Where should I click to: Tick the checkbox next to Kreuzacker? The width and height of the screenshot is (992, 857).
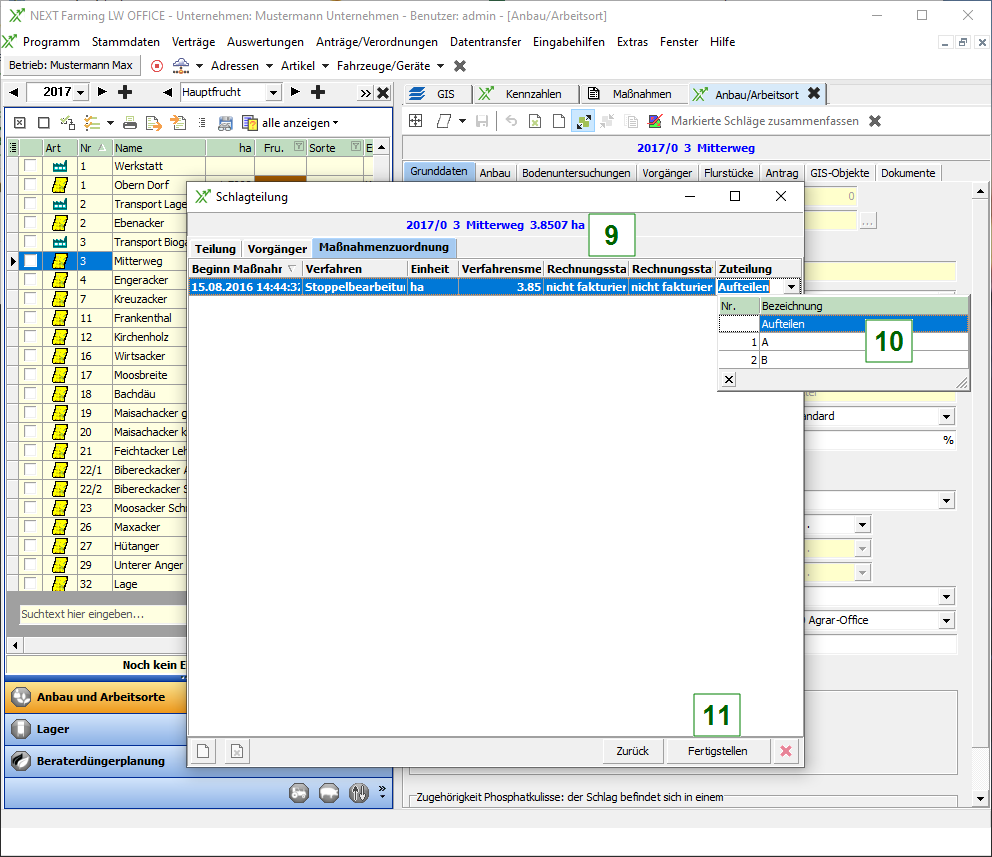(31, 299)
